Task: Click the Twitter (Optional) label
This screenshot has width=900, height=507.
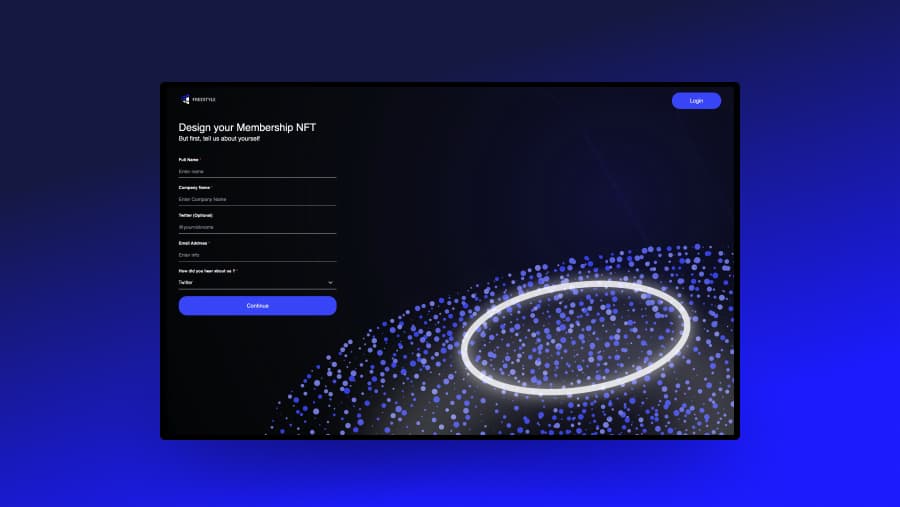Action: (195, 215)
